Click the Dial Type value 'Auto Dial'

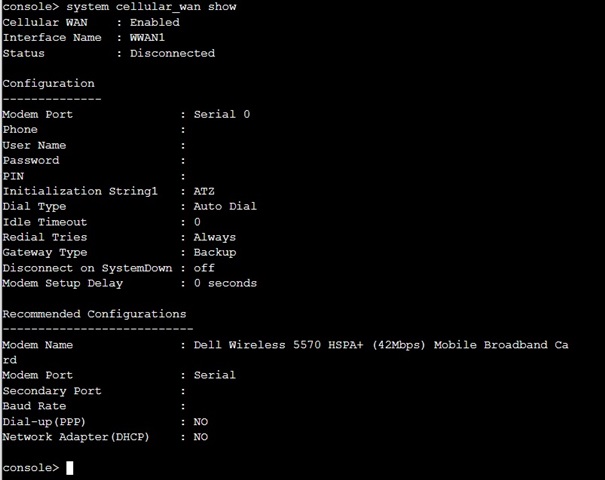225,206
